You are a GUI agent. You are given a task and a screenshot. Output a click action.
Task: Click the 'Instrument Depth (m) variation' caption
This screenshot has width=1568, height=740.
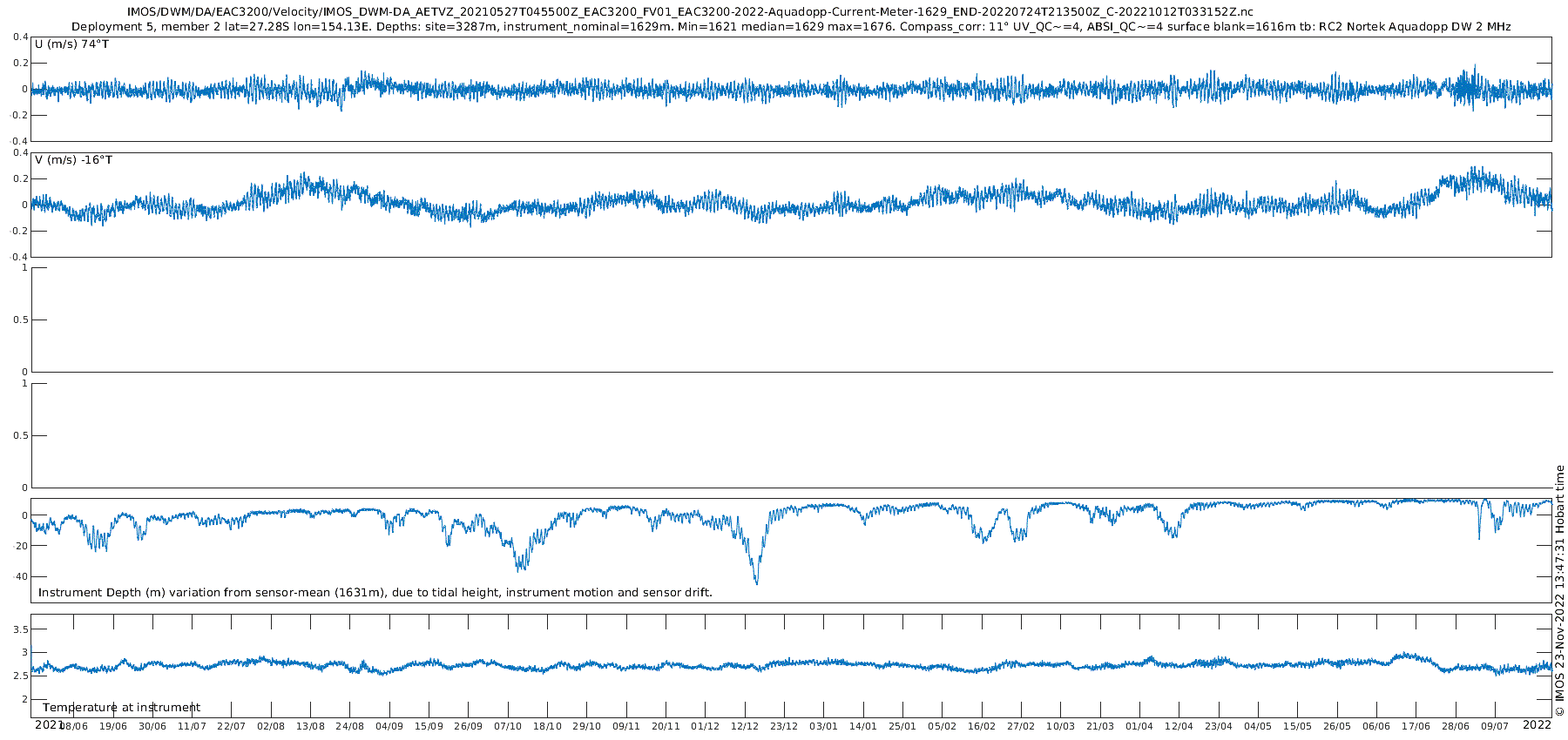tap(375, 593)
